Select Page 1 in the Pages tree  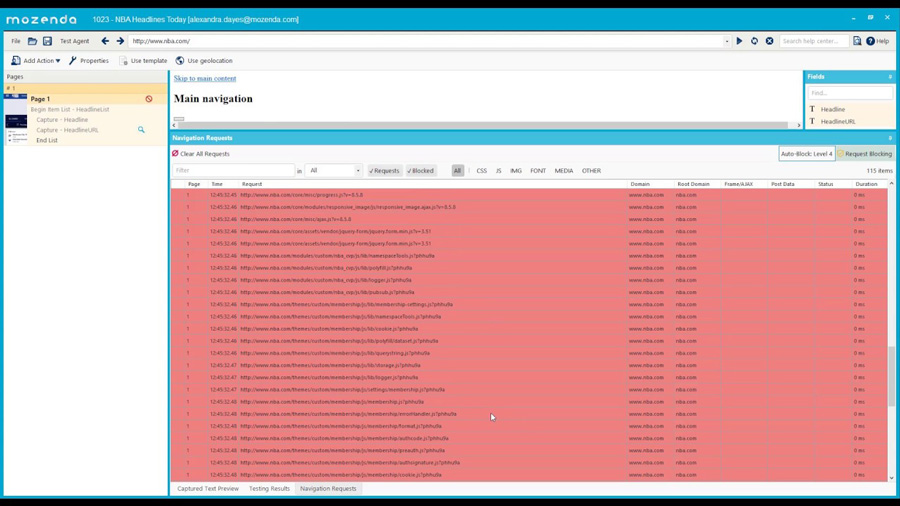(x=40, y=99)
